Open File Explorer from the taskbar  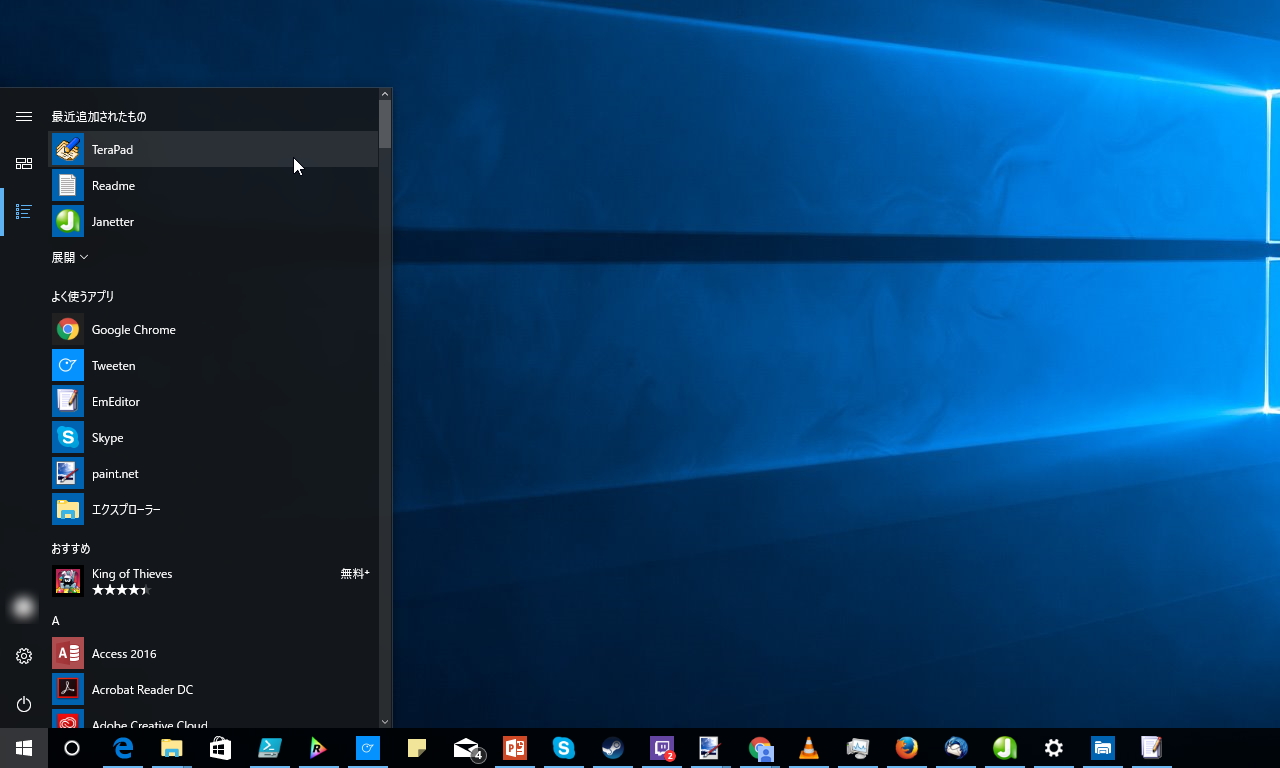click(172, 748)
